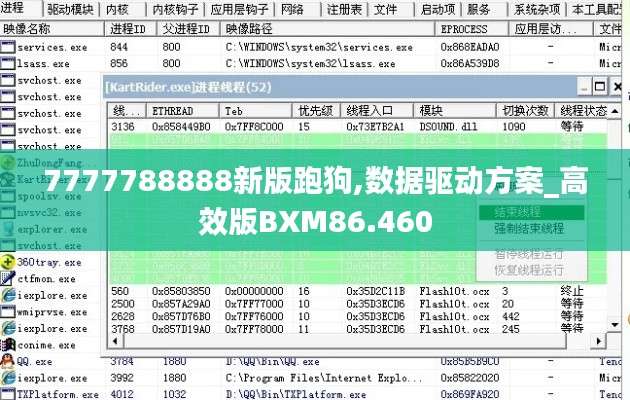Click thread entry address 0x73E7B2A1
Image resolution: width=630 pixels, height=400 pixels.
[x=375, y=127]
